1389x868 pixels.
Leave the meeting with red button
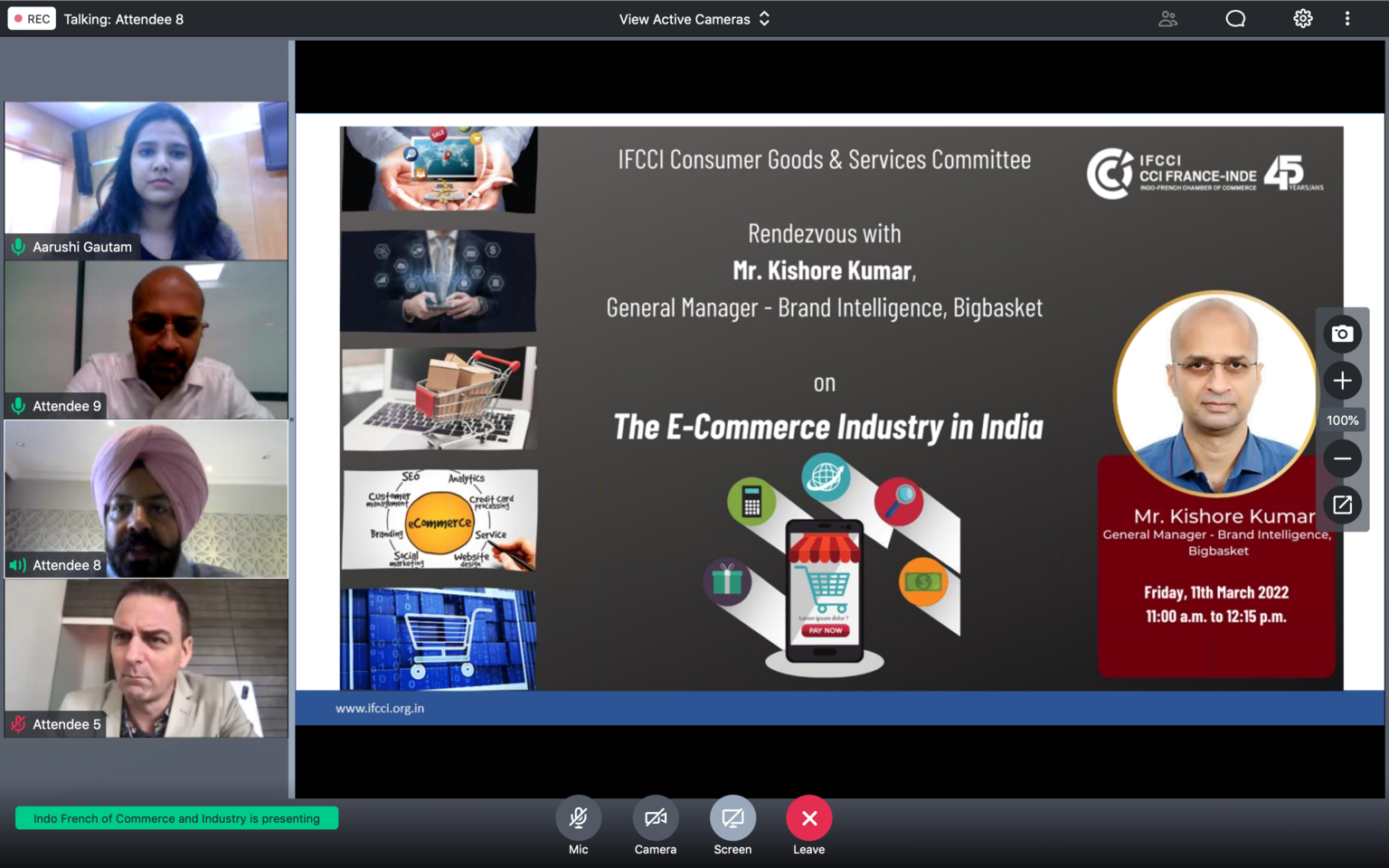808,818
